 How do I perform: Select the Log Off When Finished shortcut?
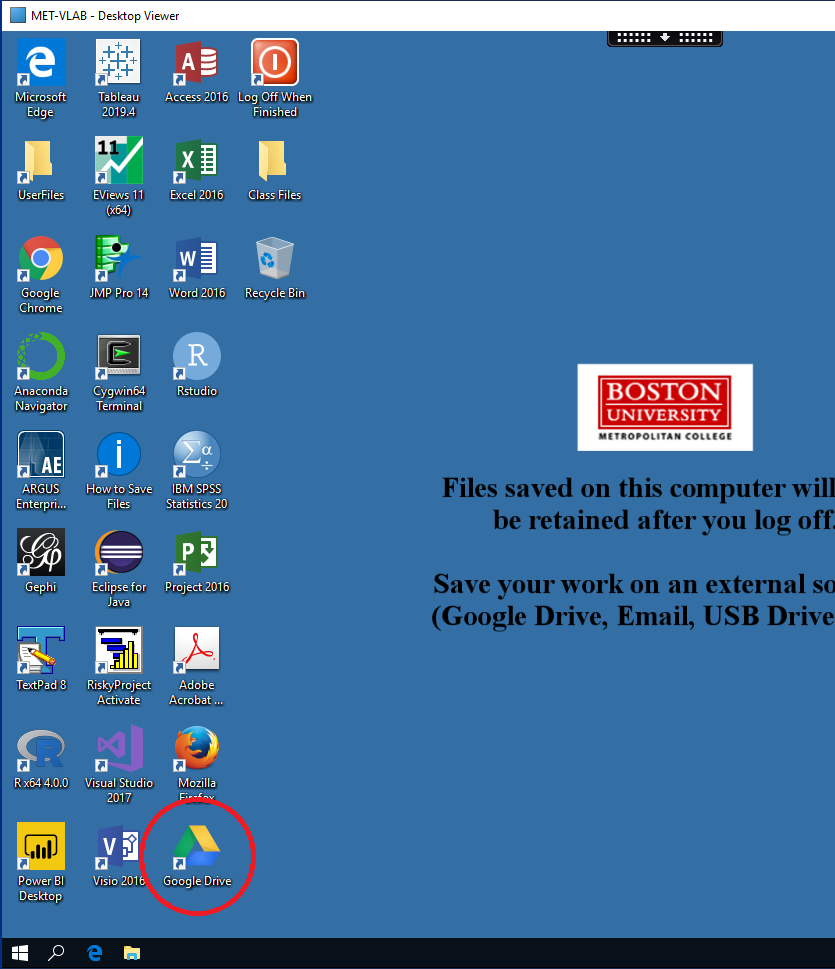pos(274,64)
